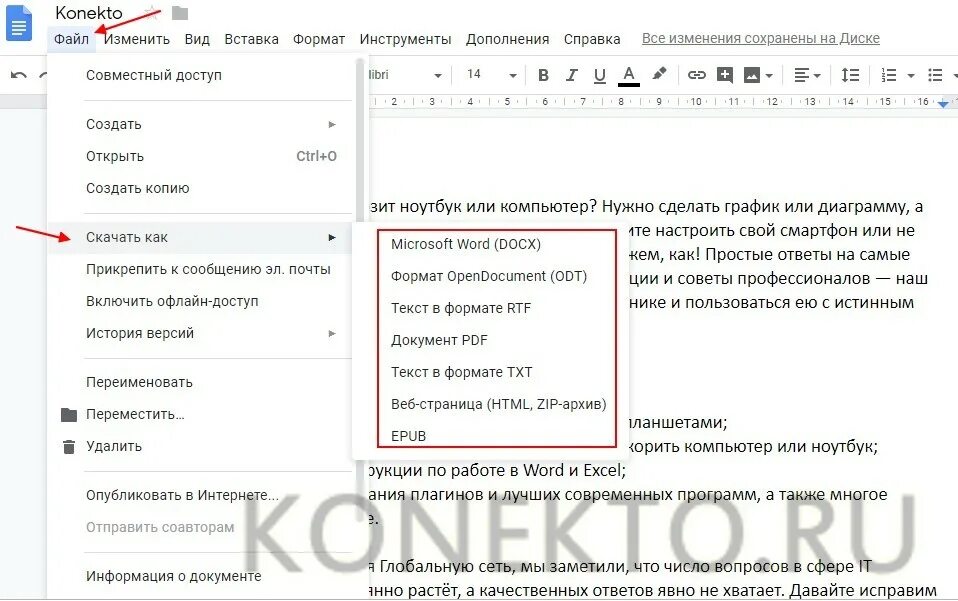Click the Bulleted list icon
This screenshot has height=601, width=958.
935,75
